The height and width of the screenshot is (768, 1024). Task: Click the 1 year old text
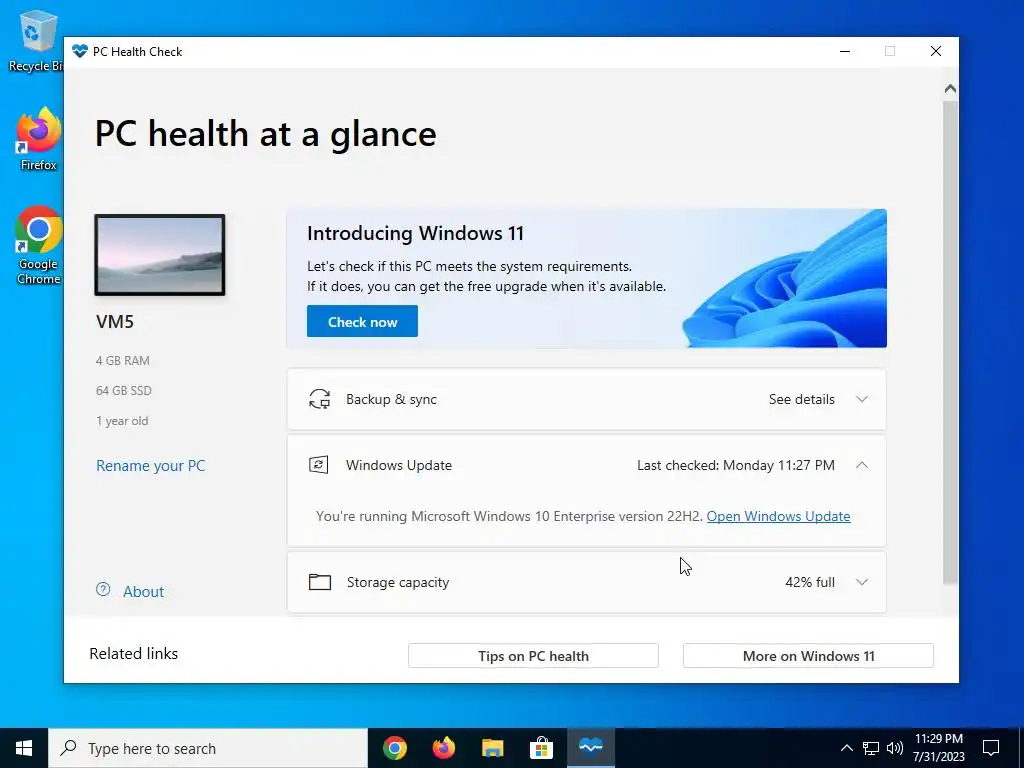pyautogui.click(x=122, y=421)
